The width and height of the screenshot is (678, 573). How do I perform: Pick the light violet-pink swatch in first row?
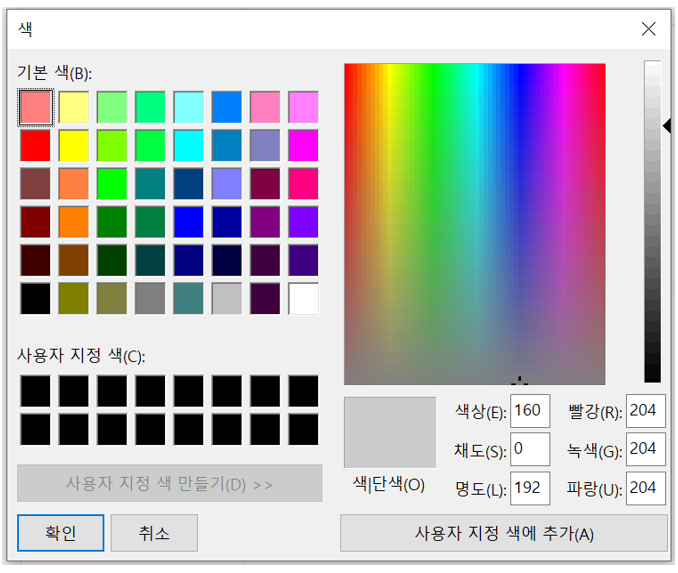[304, 108]
